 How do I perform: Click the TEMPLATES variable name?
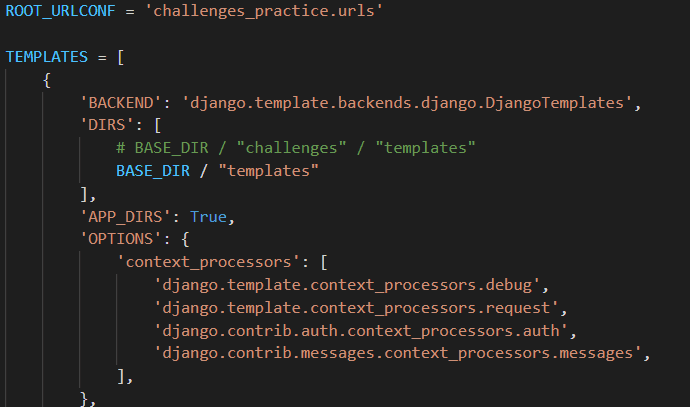pyautogui.click(x=47, y=57)
